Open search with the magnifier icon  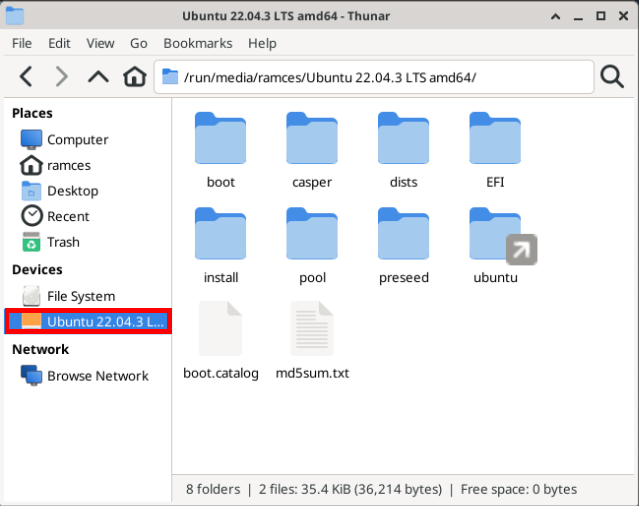point(612,77)
